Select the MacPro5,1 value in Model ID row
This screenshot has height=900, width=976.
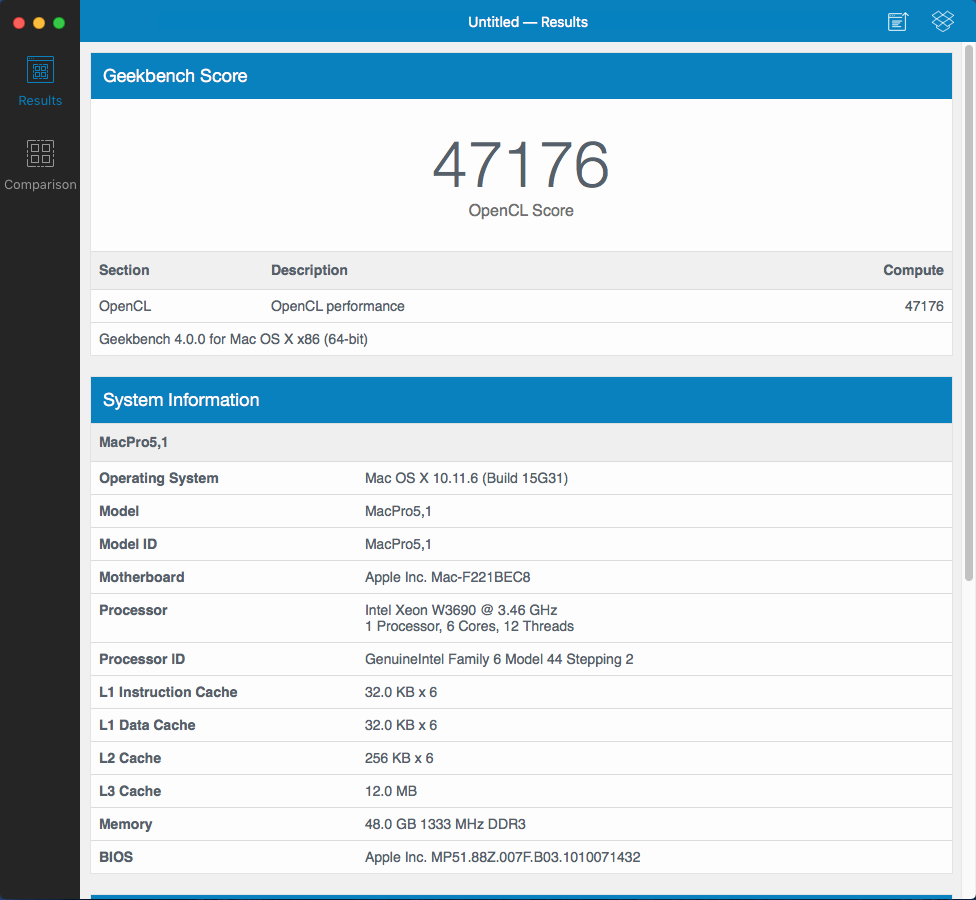[x=398, y=544]
